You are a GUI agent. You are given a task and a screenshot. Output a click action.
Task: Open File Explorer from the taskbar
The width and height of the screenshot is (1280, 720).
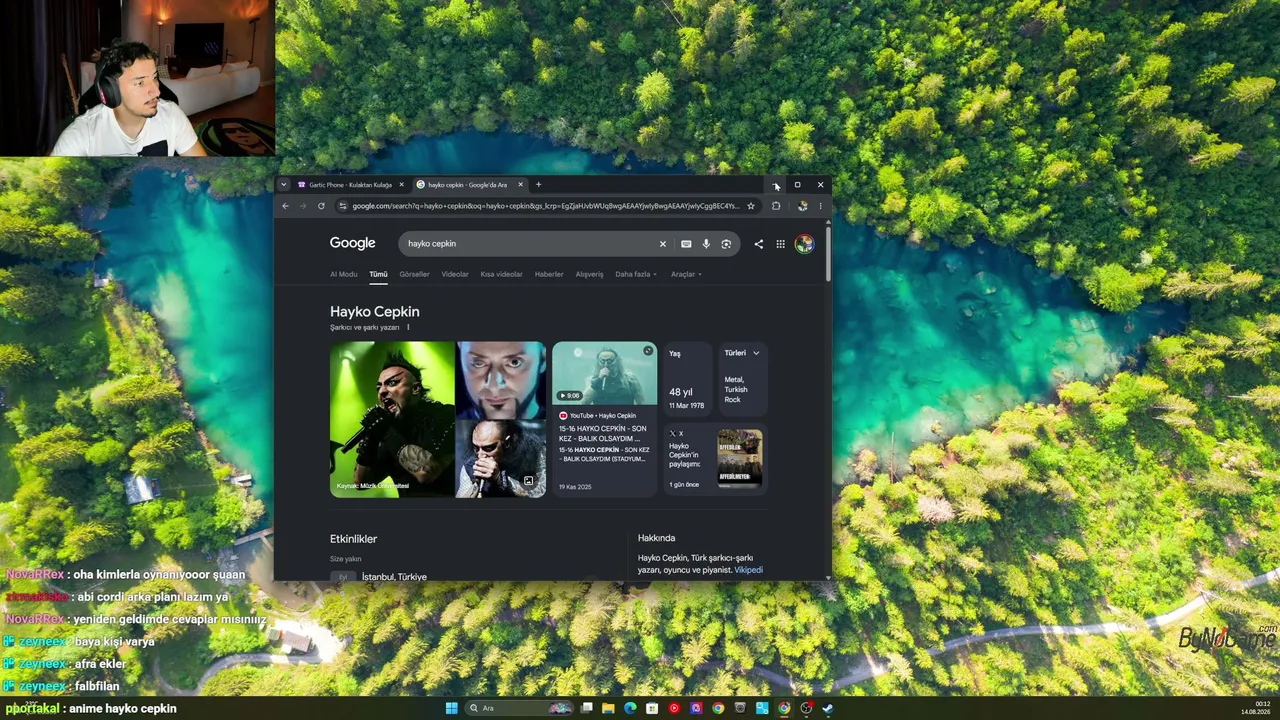click(608, 708)
